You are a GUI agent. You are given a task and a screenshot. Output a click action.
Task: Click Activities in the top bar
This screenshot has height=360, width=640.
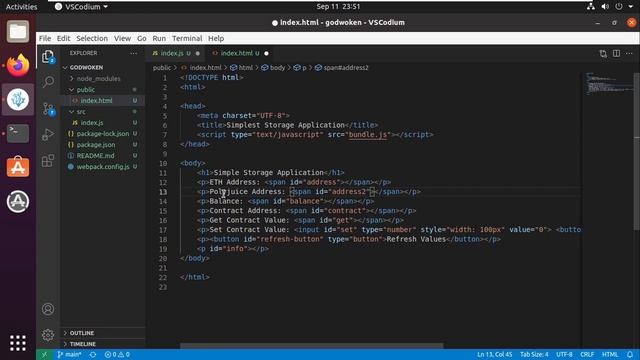(21, 7)
